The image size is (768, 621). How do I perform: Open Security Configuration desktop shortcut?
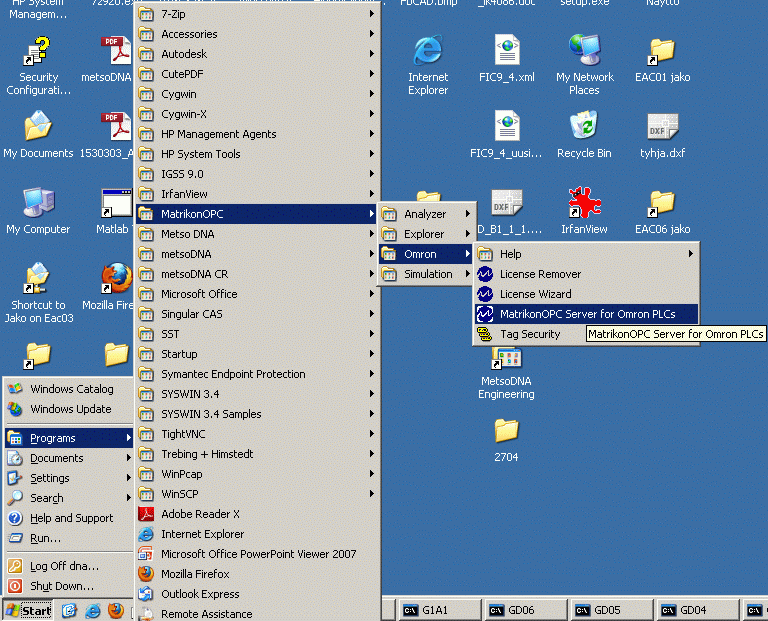click(x=38, y=51)
